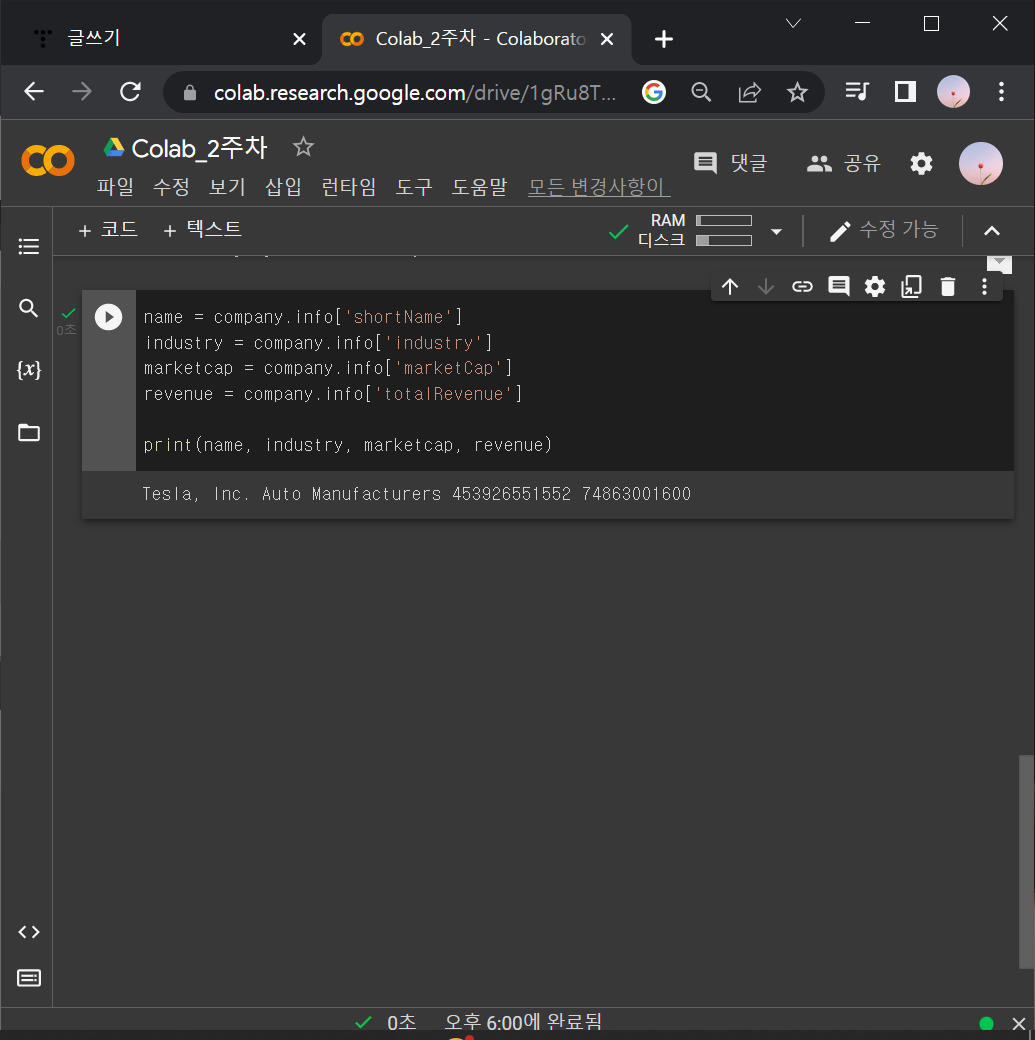1035x1040 pixels.
Task: Open more cell actions menu
Action: pyautogui.click(x=985, y=287)
